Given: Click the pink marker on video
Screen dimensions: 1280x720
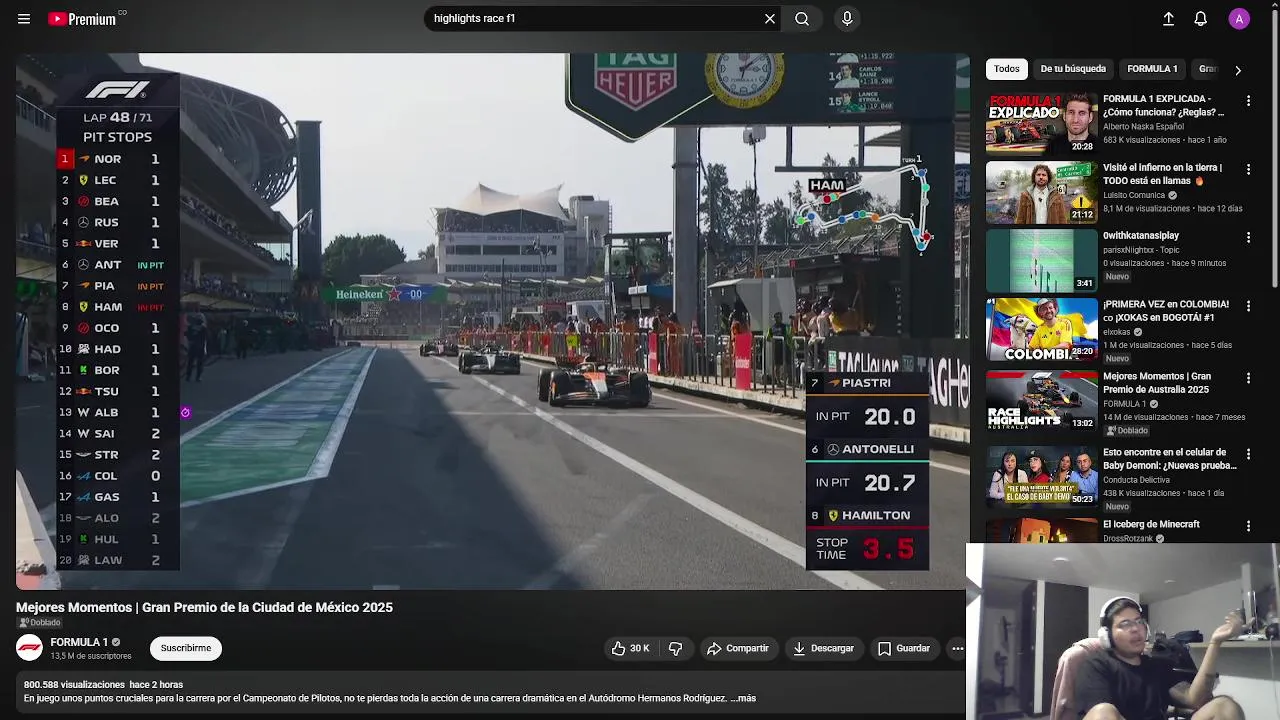Looking at the screenshot, I should pyautogui.click(x=185, y=412).
